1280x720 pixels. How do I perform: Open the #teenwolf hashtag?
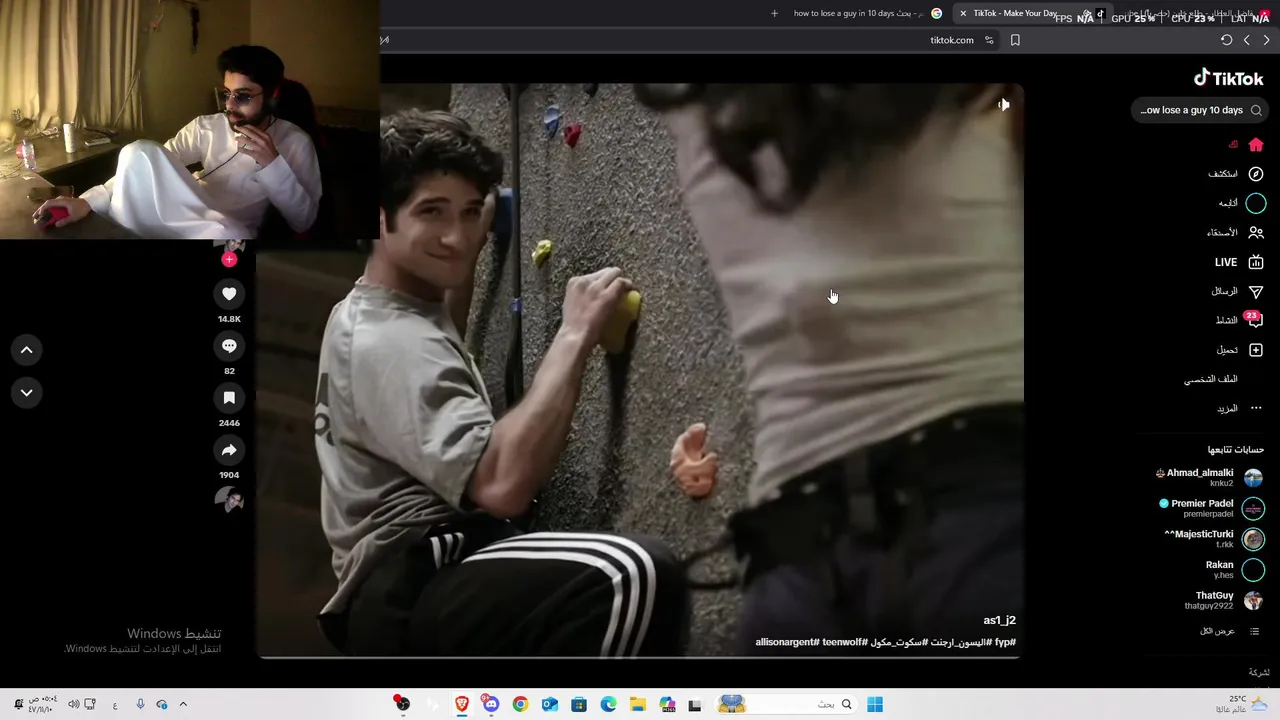[845, 642]
